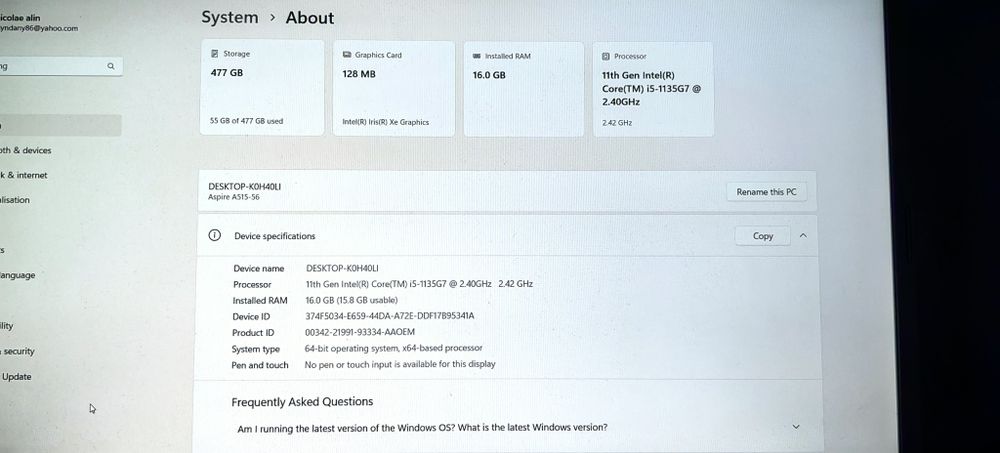Click the Device ID value

(390, 316)
